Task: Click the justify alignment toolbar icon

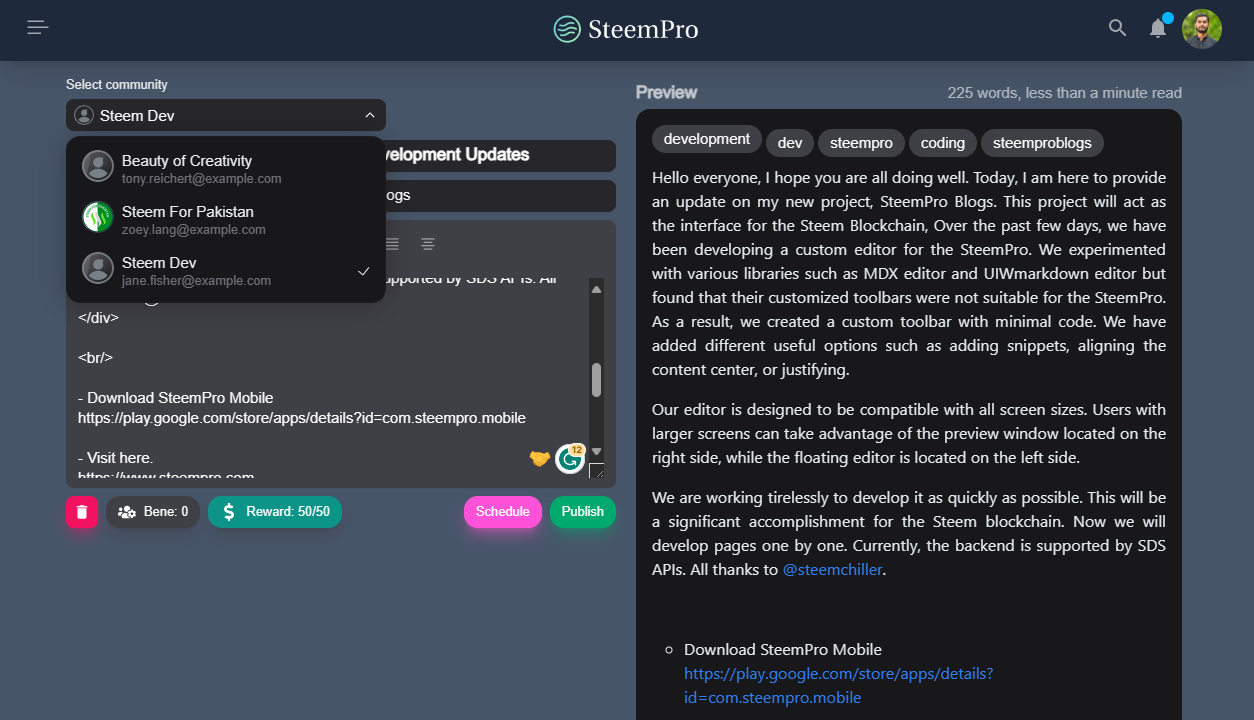Action: pos(392,244)
